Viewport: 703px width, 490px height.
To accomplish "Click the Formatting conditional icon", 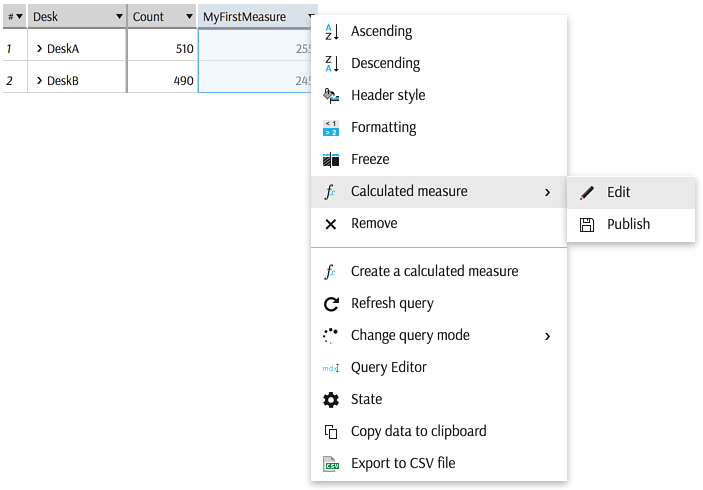I will coord(331,128).
